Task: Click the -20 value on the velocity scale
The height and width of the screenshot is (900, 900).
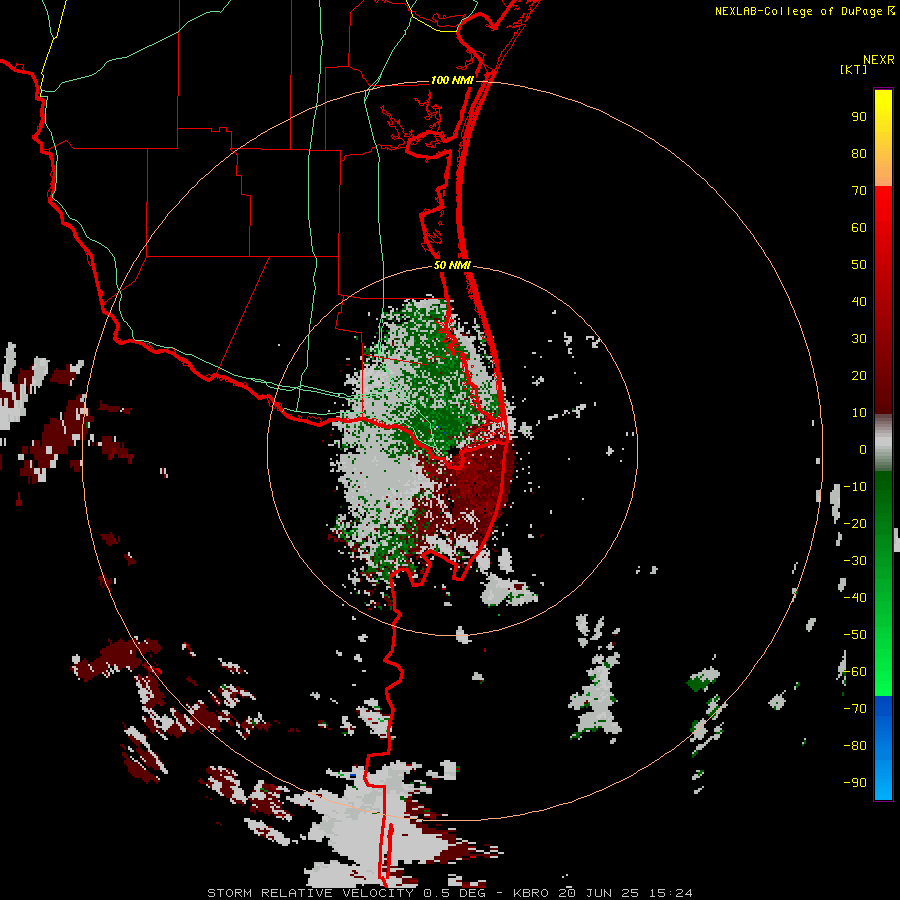Action: [x=855, y=524]
